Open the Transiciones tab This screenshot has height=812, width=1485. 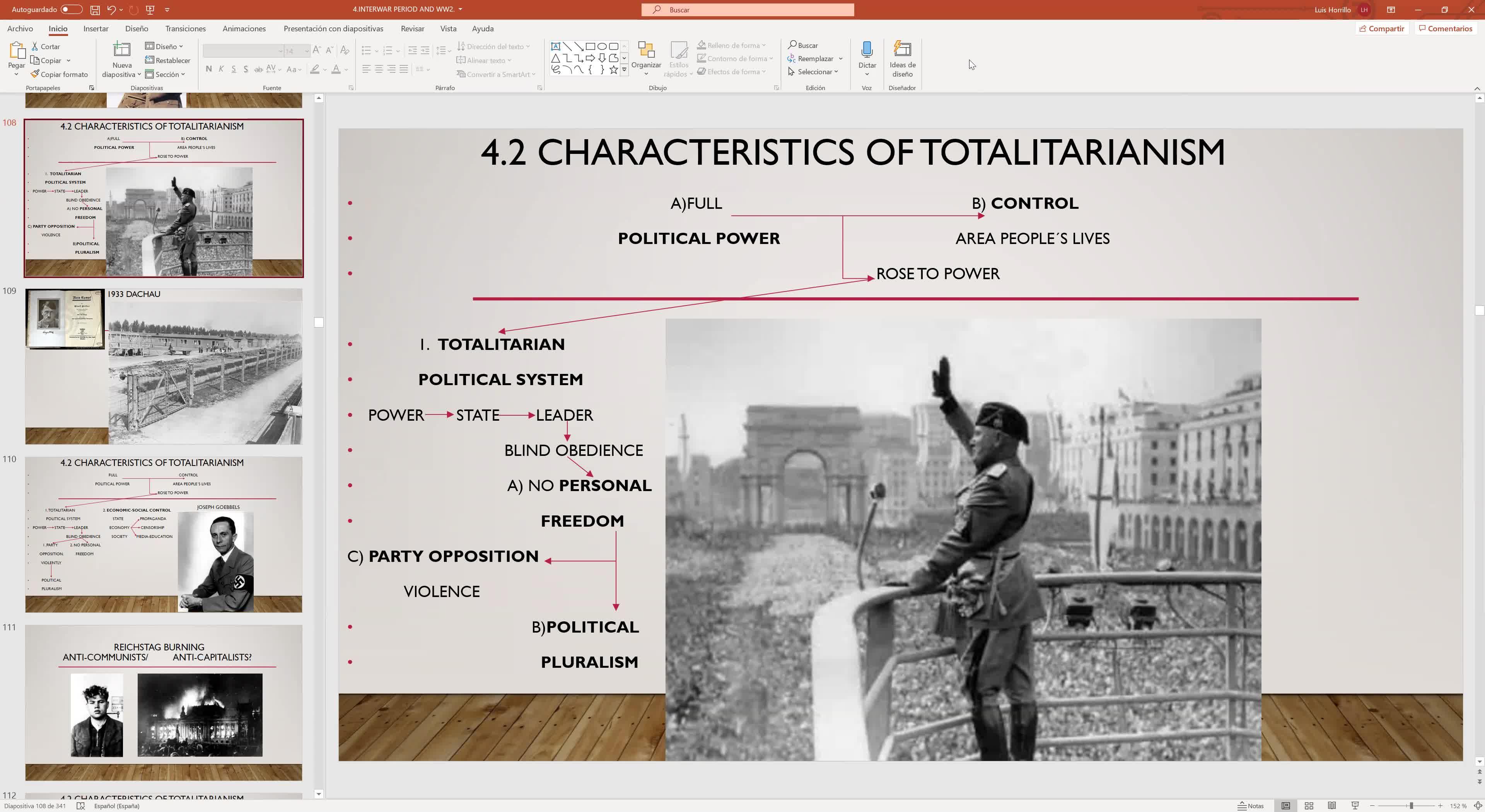(185, 28)
